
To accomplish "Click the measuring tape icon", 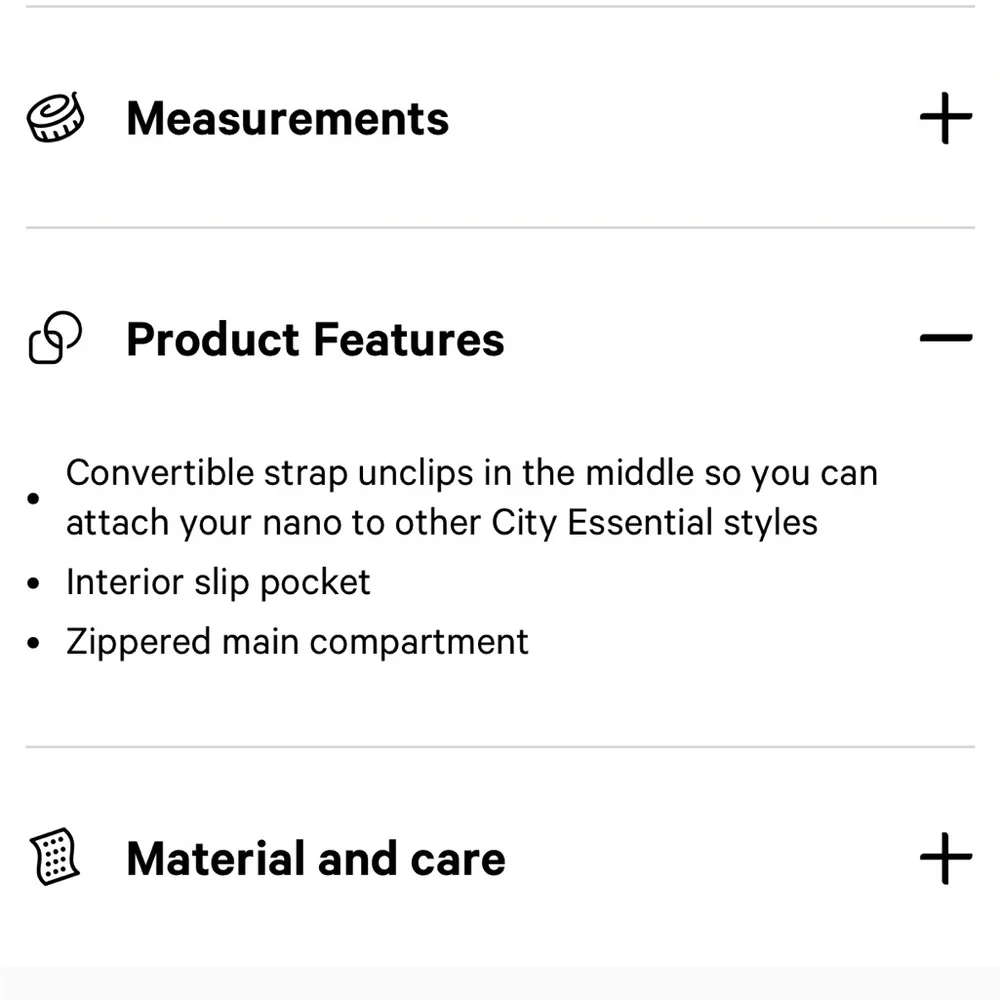I will (55, 118).
